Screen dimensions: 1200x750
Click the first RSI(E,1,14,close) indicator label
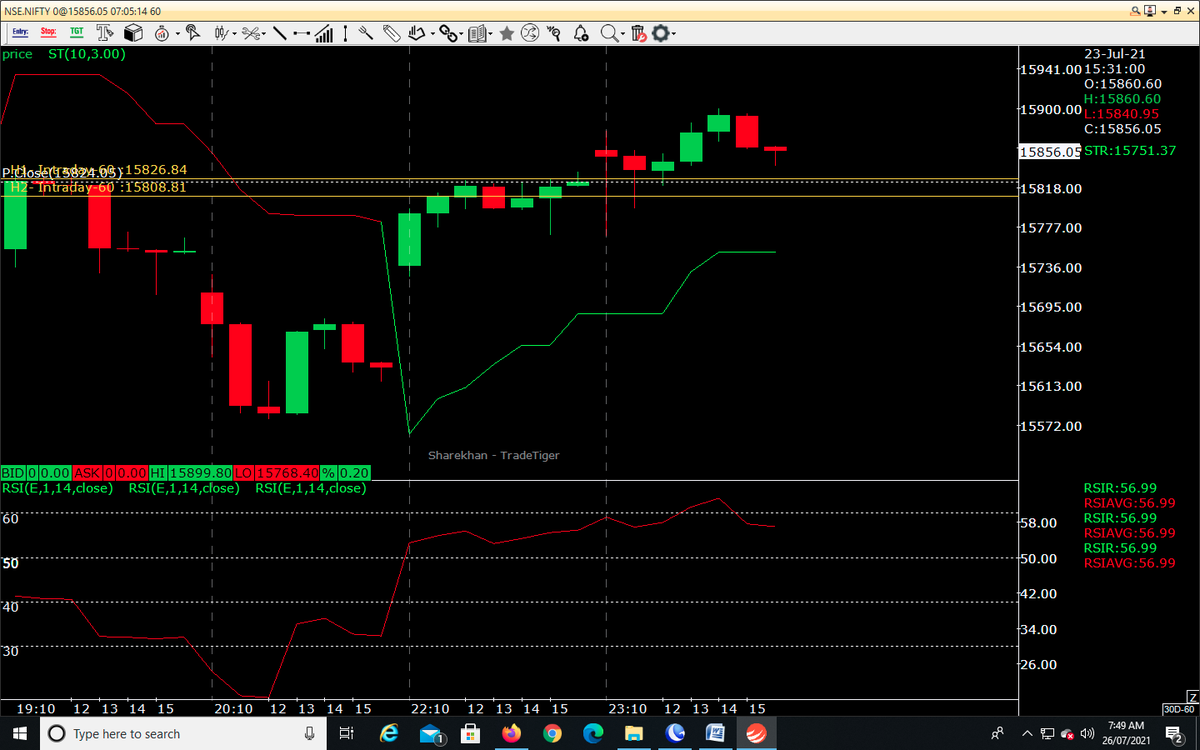pos(57,488)
